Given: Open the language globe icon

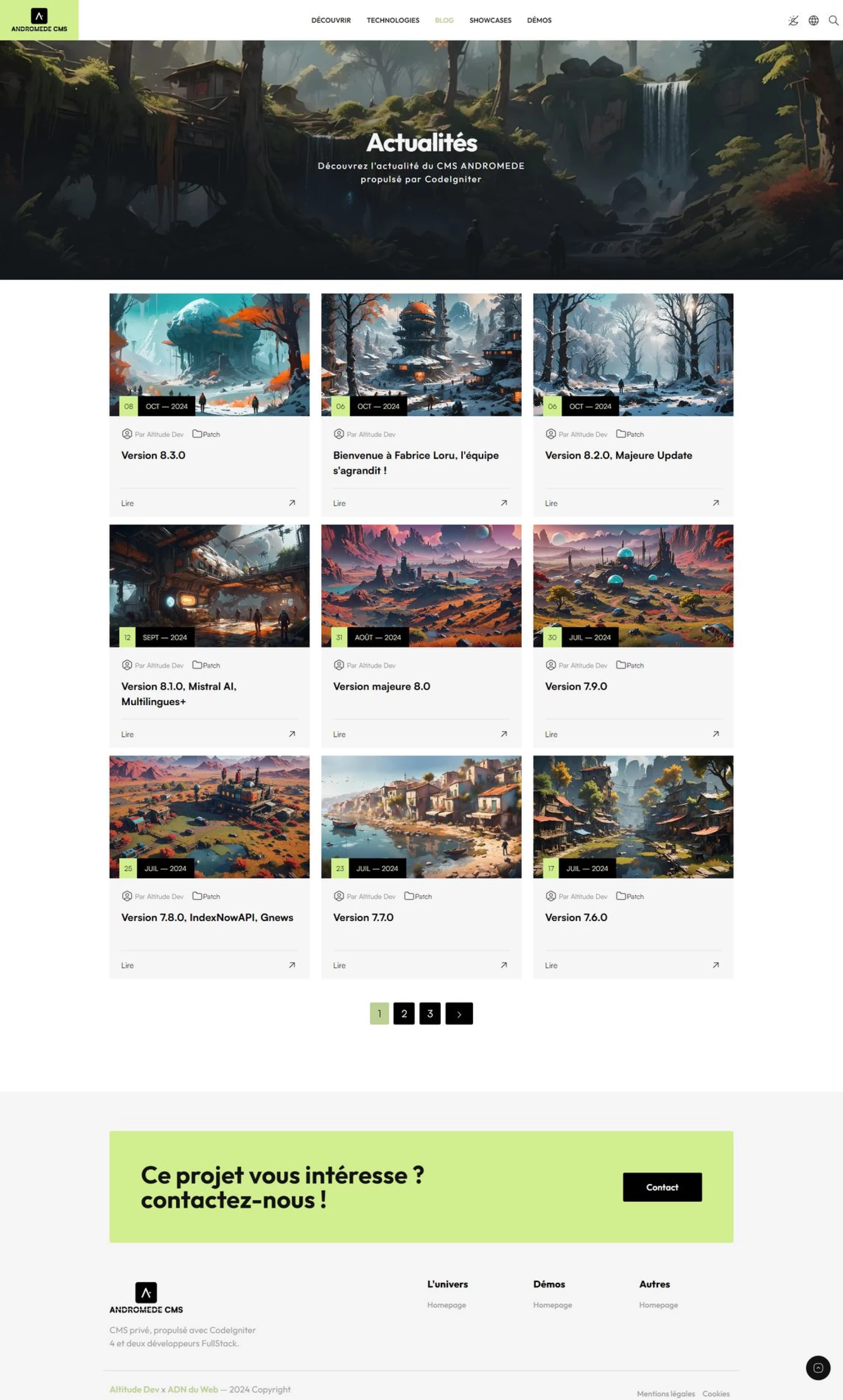Looking at the screenshot, I should click(x=813, y=21).
